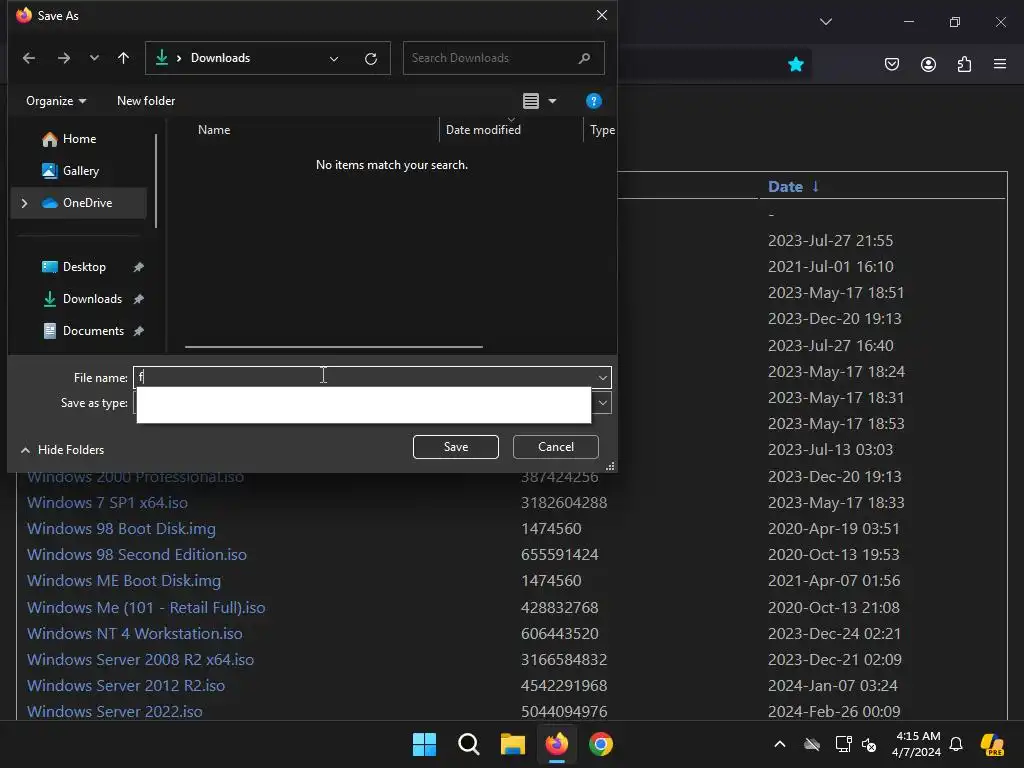Show hidden system tray icons
1024x768 pixels.
point(780,744)
